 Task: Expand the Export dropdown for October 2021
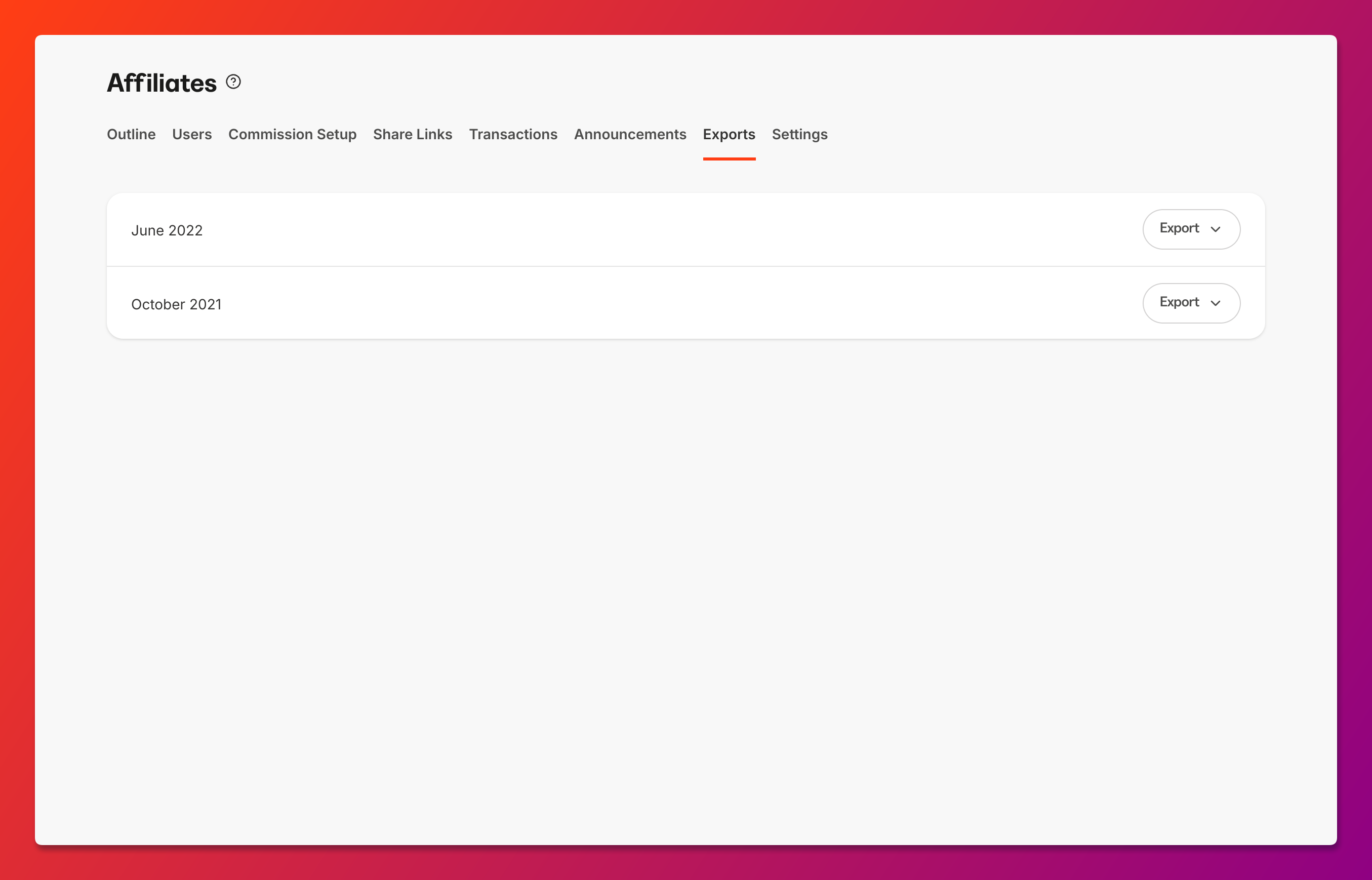pos(1191,303)
